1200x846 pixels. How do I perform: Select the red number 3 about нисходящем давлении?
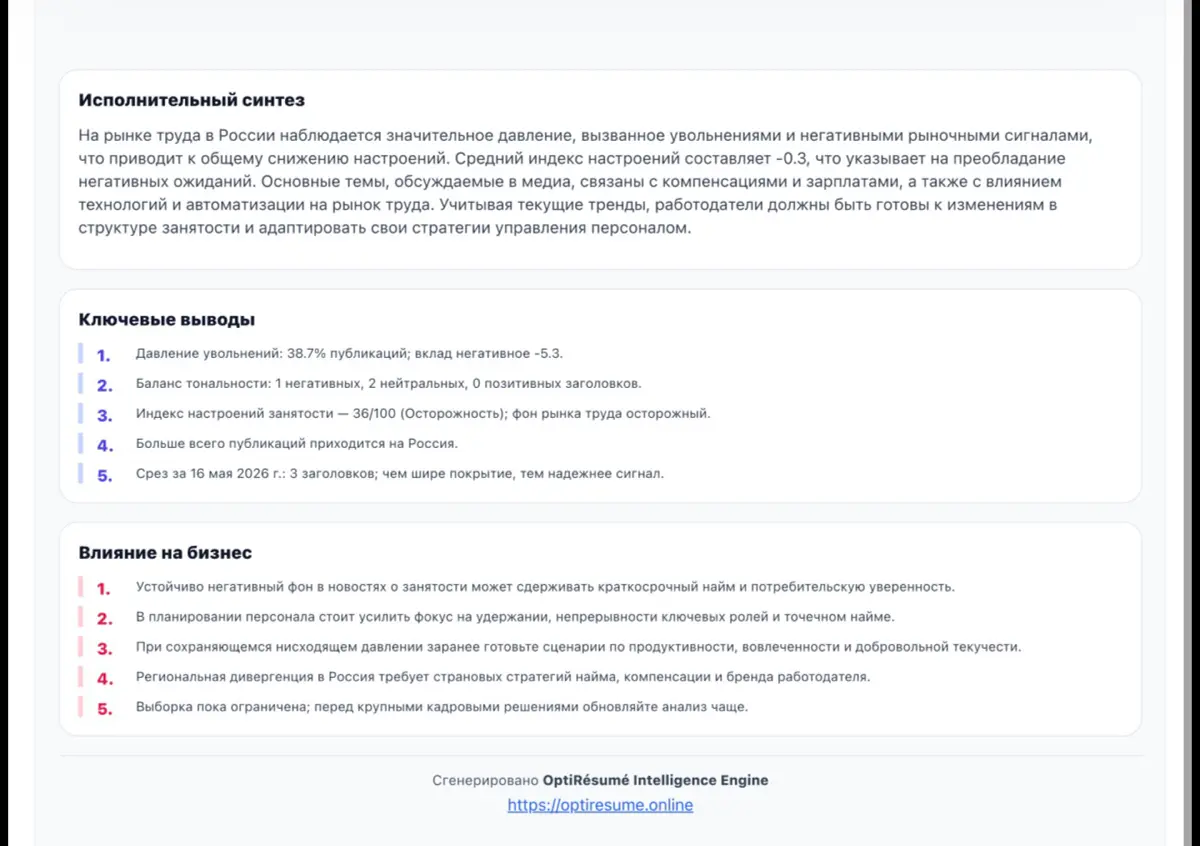pyautogui.click(x=105, y=649)
